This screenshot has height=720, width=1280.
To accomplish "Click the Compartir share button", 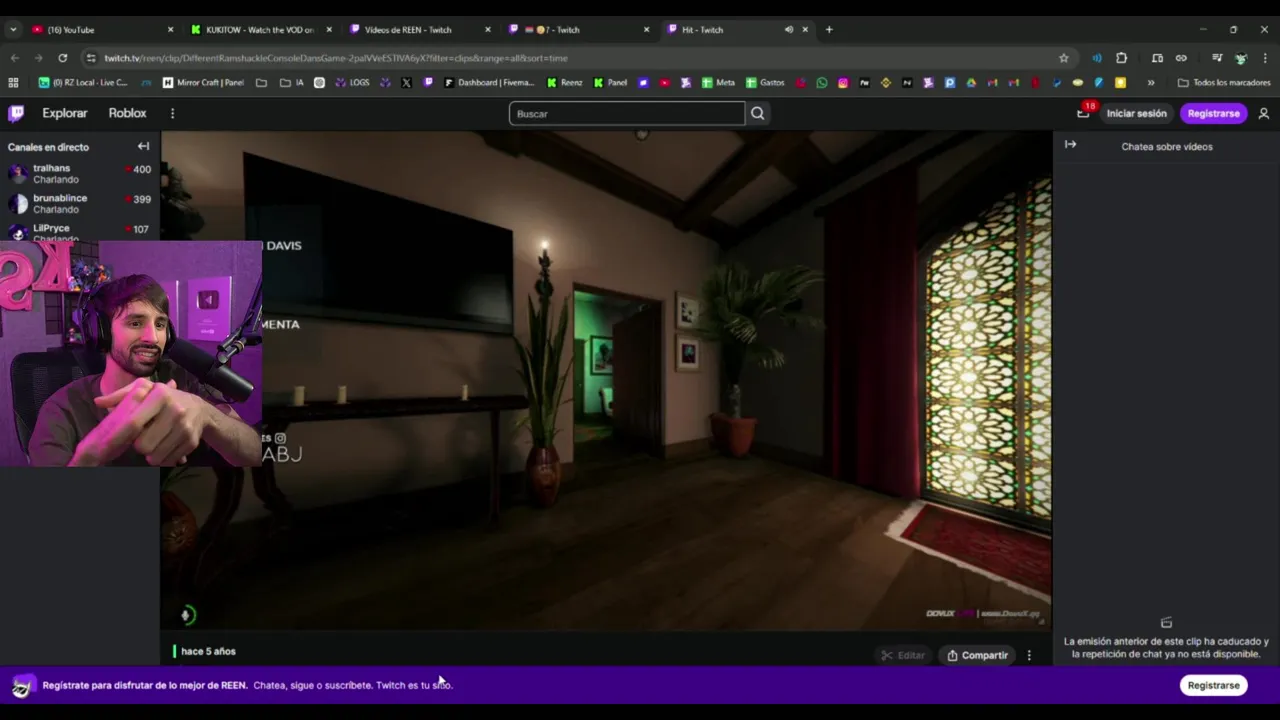I will tap(978, 655).
